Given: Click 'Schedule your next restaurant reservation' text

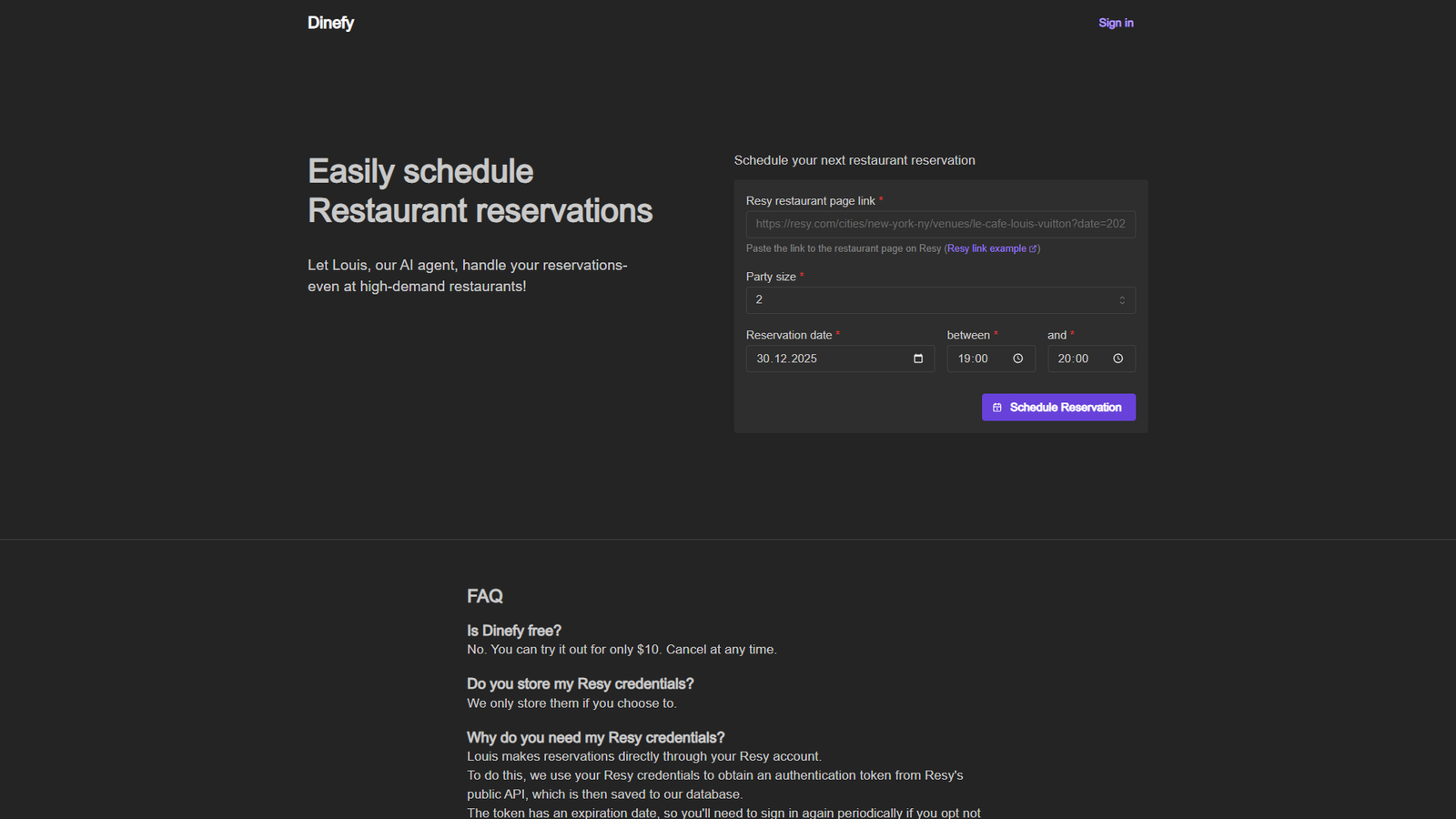Looking at the screenshot, I should [854, 160].
